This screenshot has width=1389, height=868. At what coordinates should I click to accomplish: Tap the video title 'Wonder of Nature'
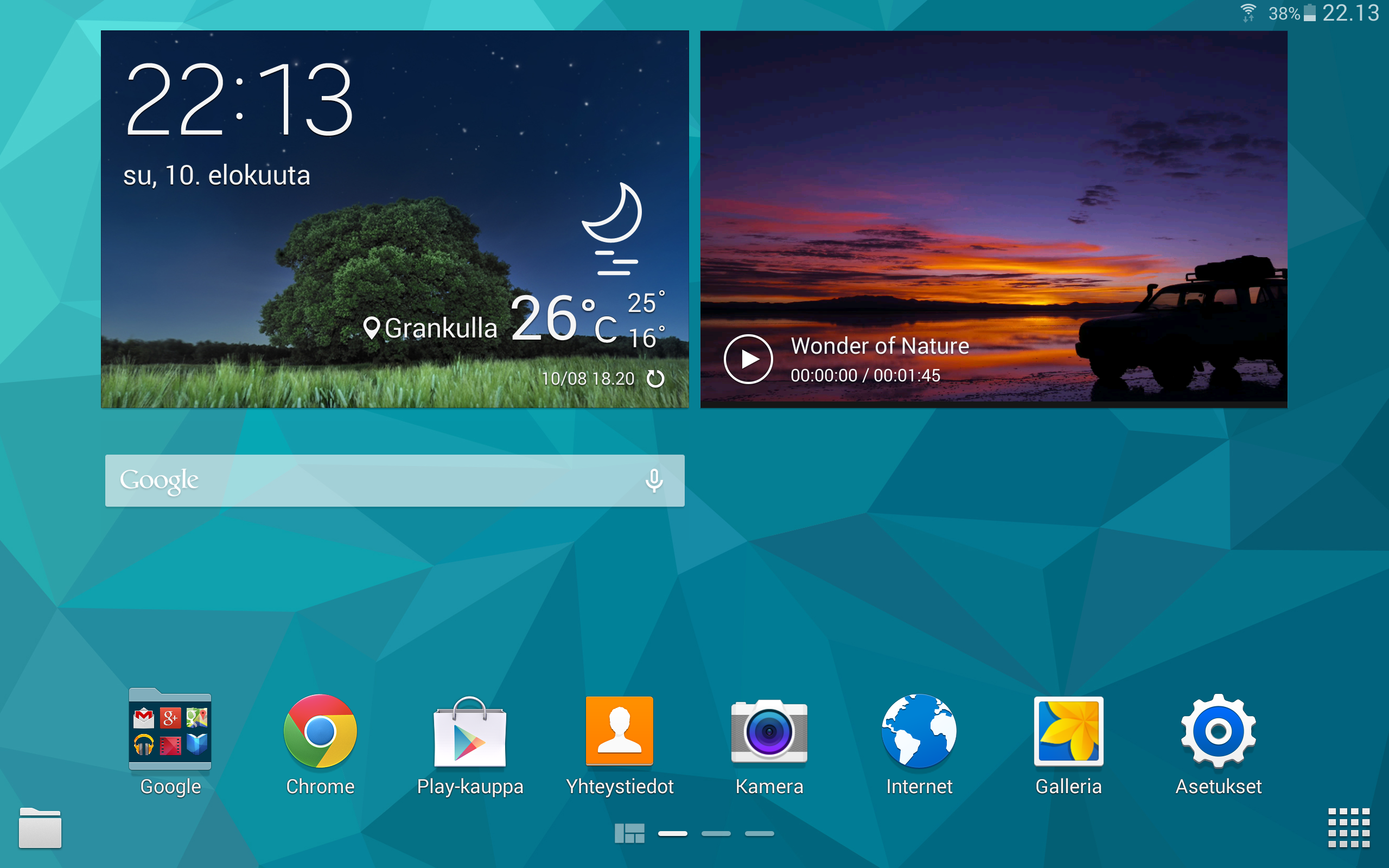point(880,346)
